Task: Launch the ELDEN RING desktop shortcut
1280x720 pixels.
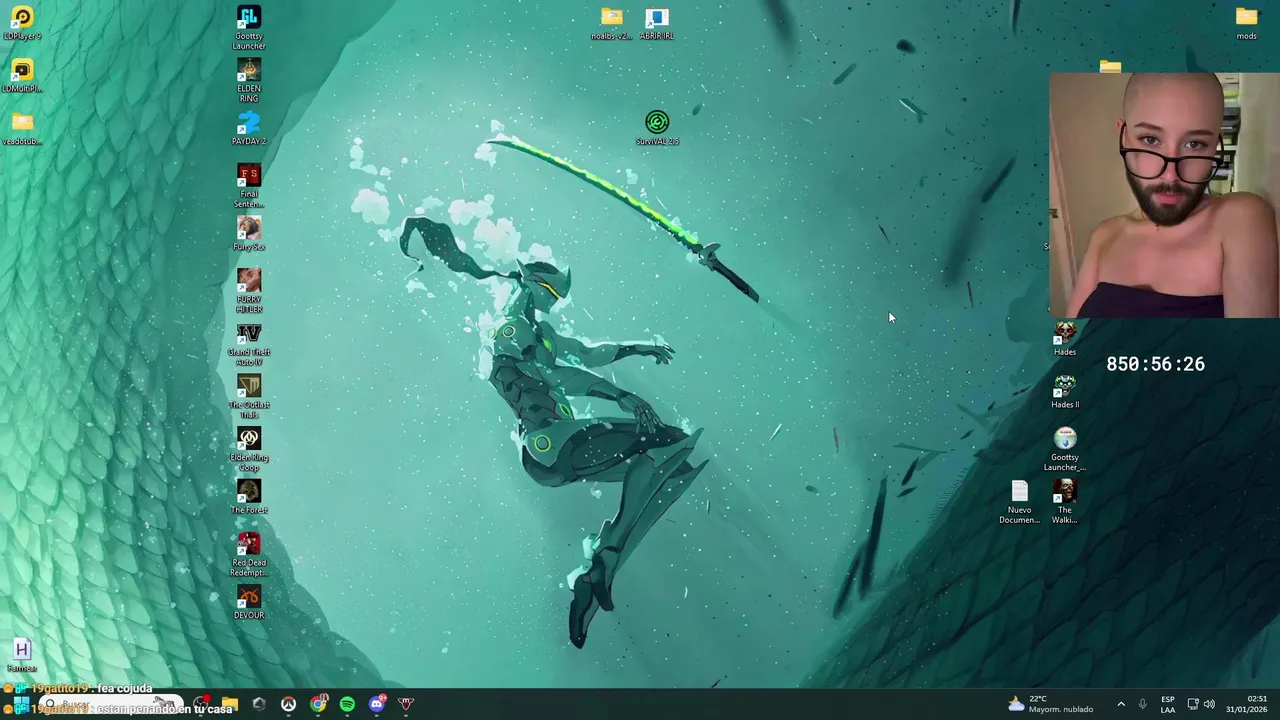Action: (x=249, y=80)
